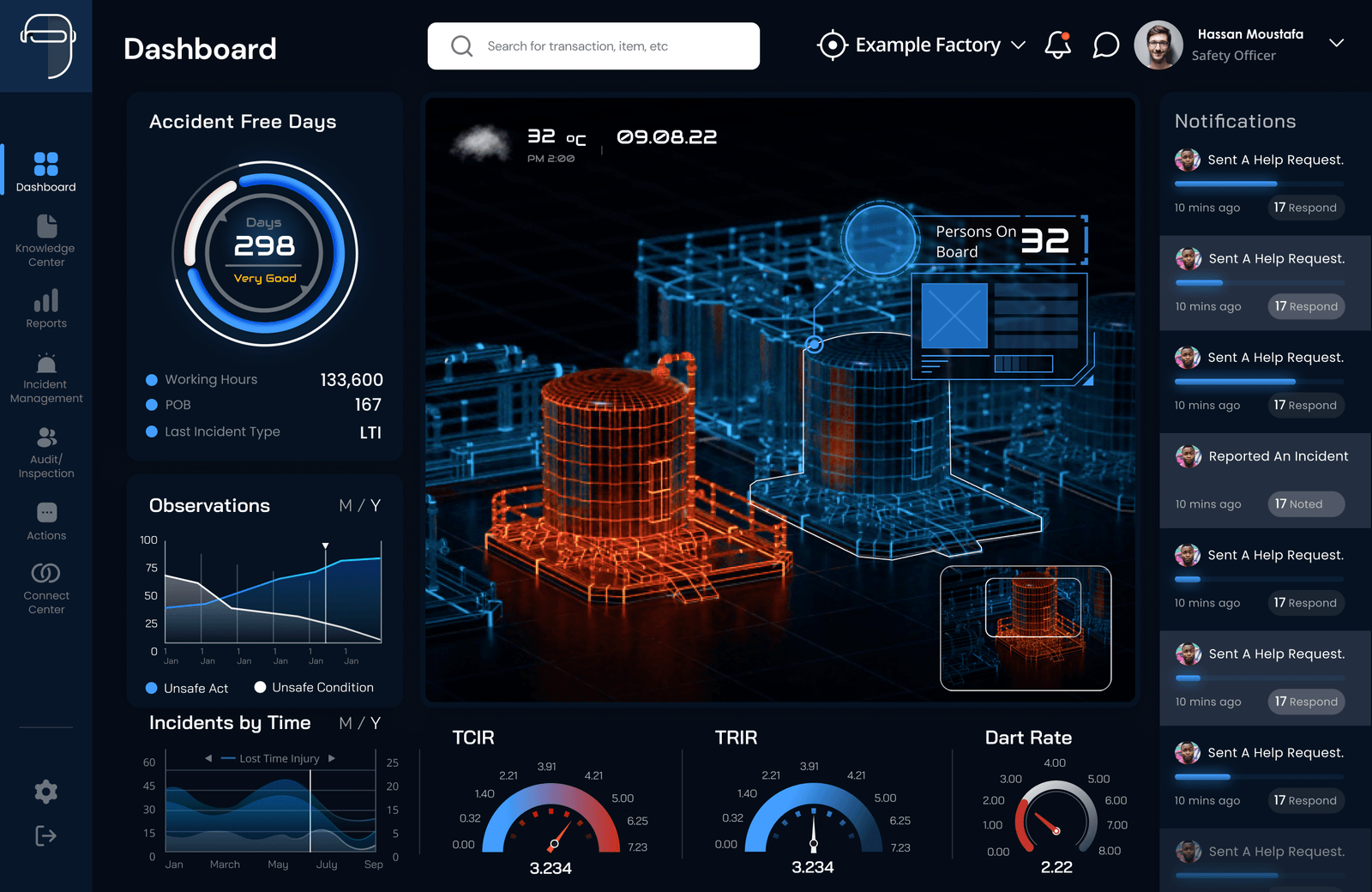Click next arrow beside Lost Time Injury
The height and width of the screenshot is (892, 1372).
click(332, 758)
